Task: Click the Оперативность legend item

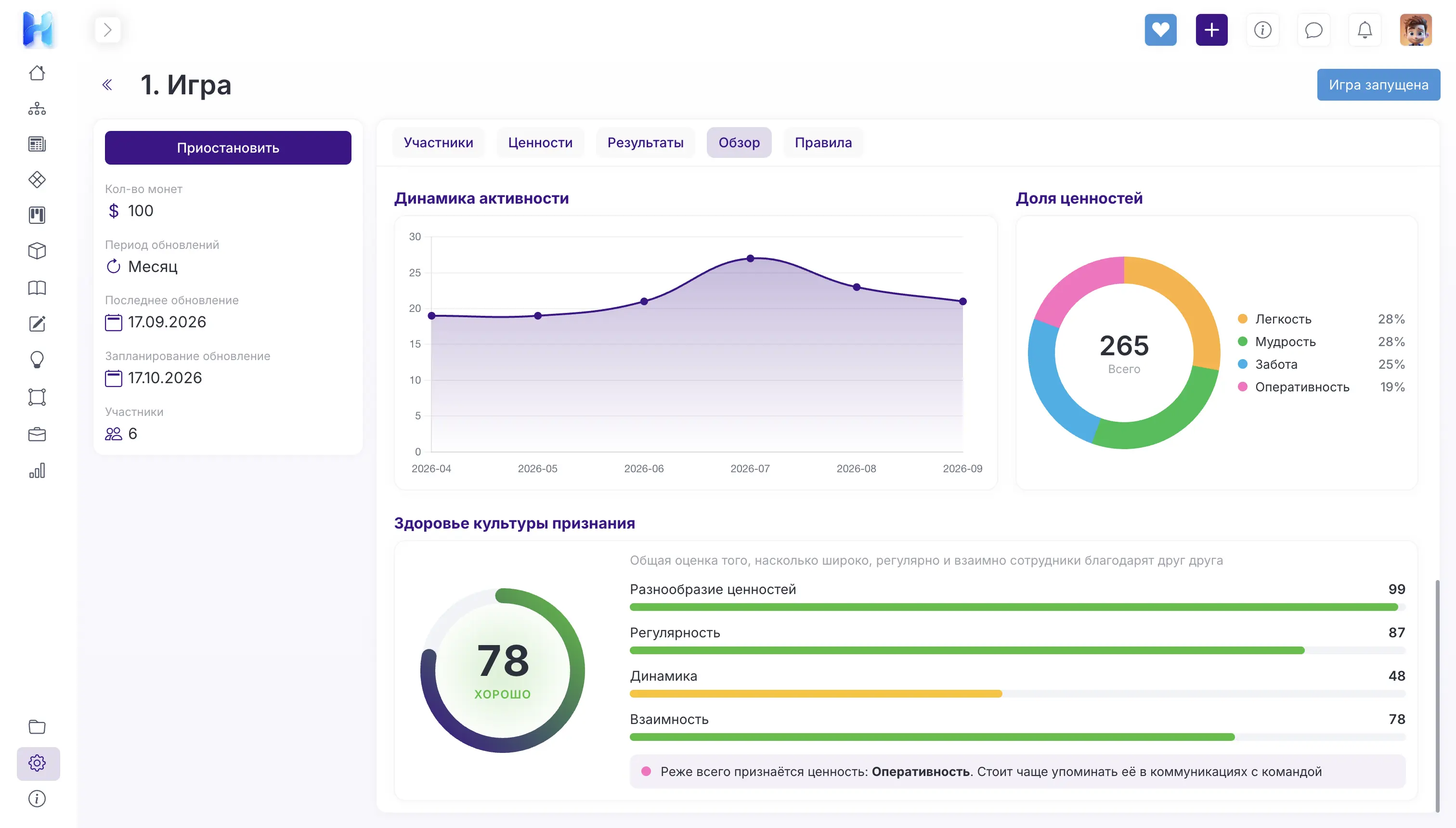Action: pos(1321,387)
